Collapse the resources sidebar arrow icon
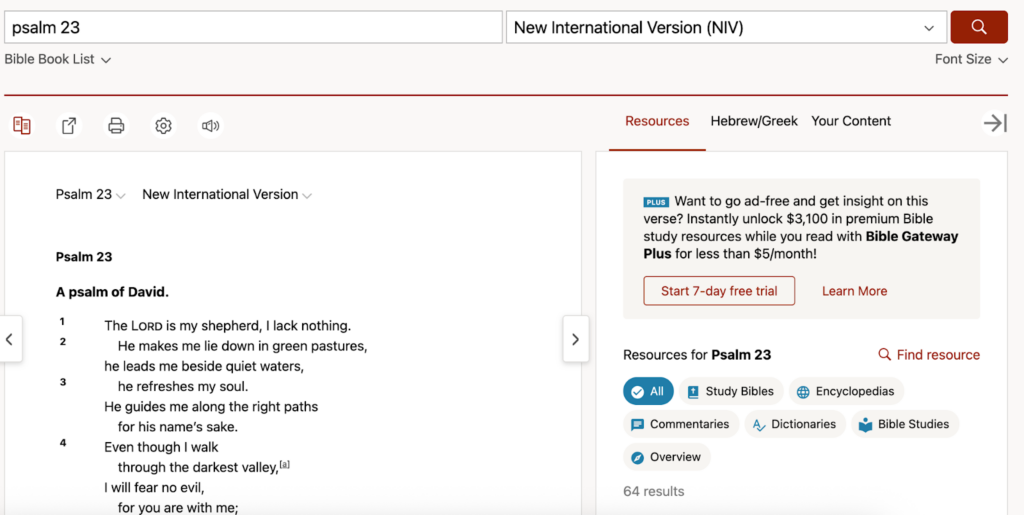Screen dimensions: 1024x515 click(995, 123)
